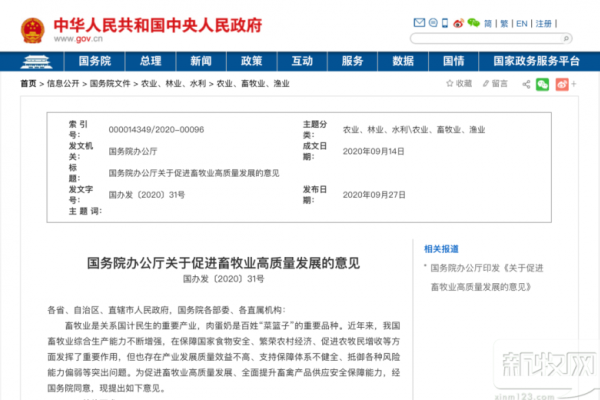Open 信息公开 breadcrumb link

pyautogui.click(x=63, y=83)
